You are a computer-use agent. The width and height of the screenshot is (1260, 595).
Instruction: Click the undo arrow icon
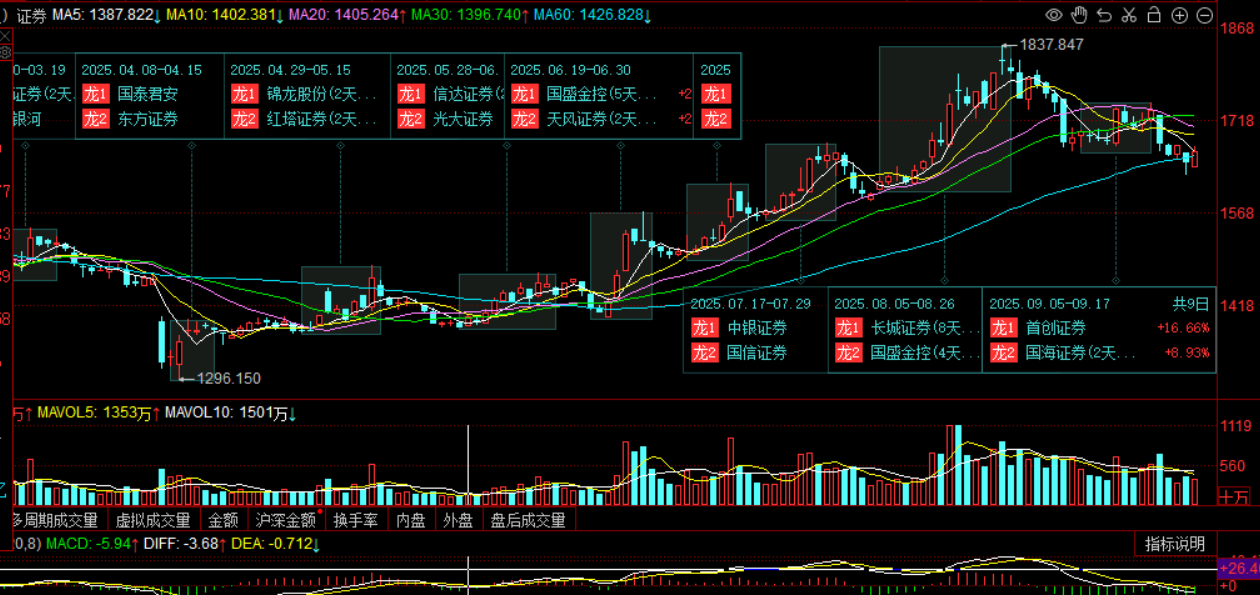coord(1104,15)
